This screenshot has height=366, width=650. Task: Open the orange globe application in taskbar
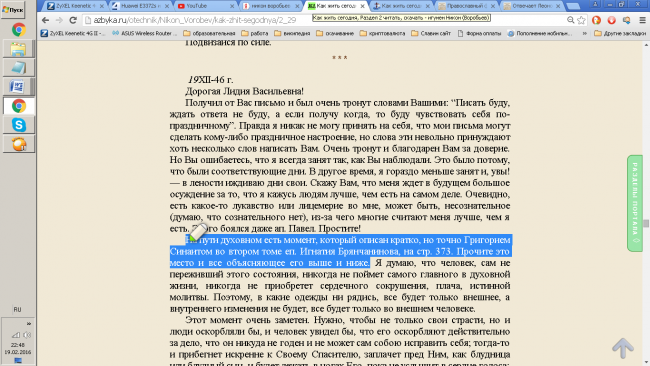19,144
